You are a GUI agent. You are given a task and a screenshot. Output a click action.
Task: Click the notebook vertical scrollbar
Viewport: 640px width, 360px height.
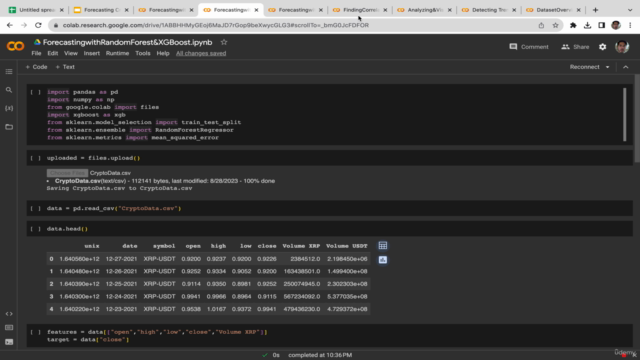tap(637, 118)
